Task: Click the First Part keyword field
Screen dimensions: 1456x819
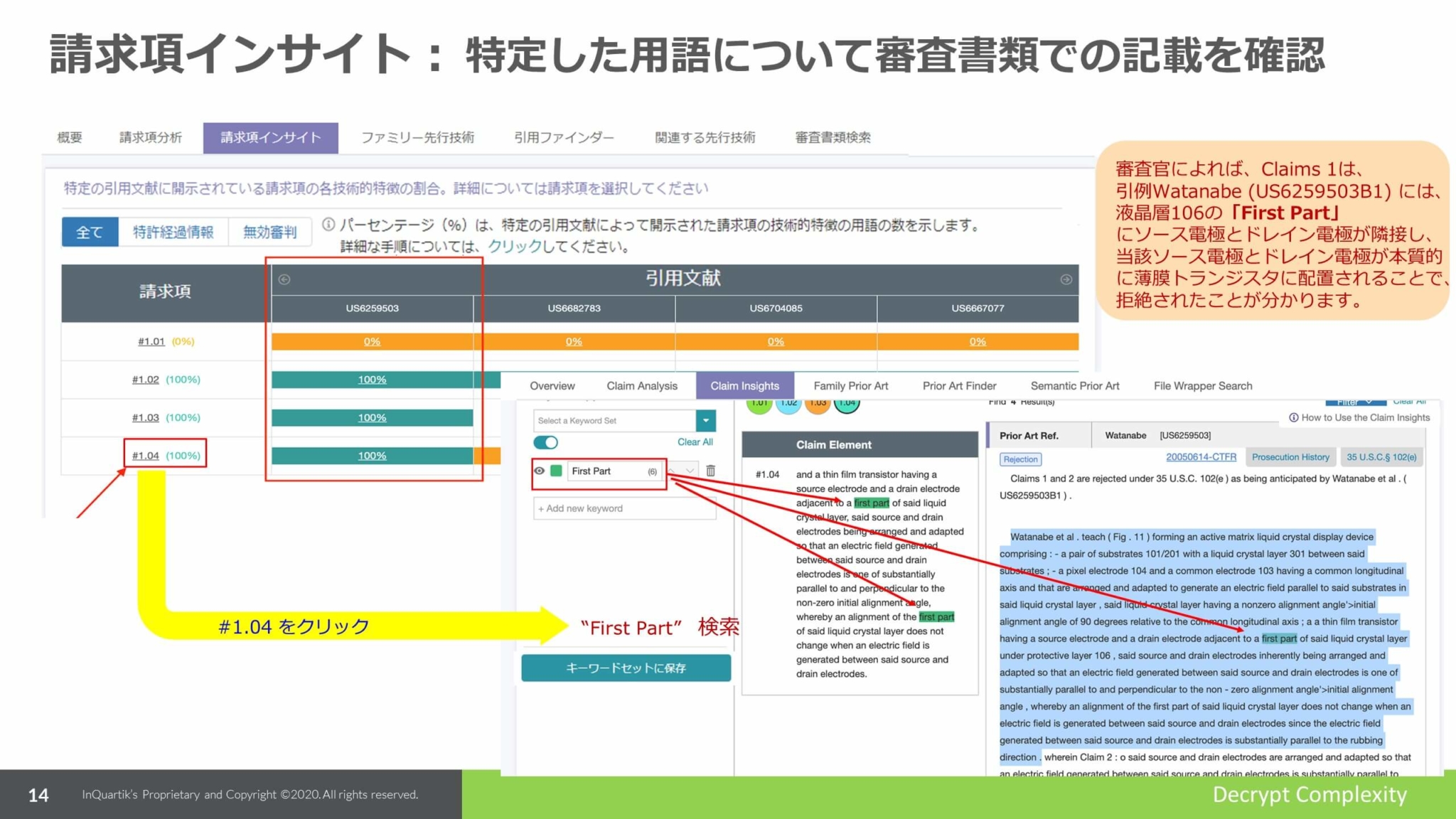Action: tap(615, 471)
